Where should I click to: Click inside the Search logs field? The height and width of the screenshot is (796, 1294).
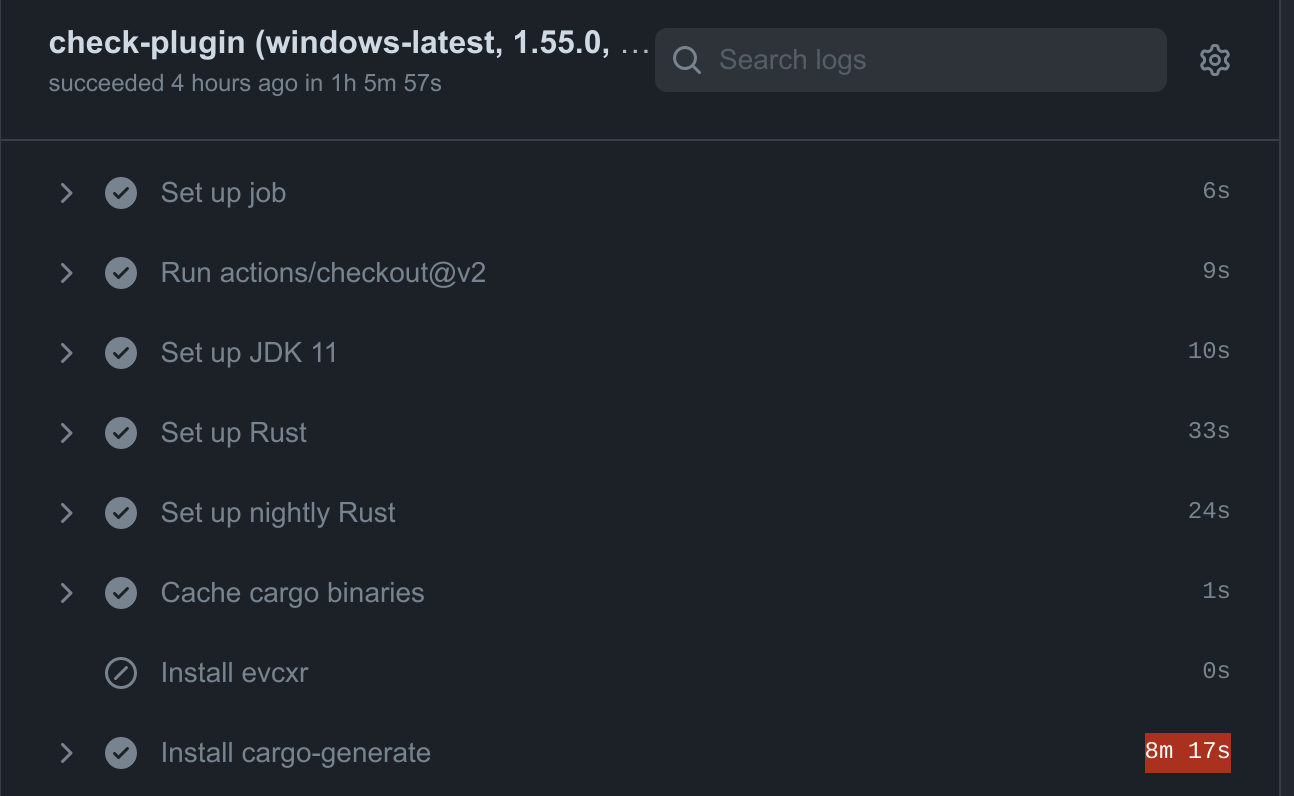900,59
